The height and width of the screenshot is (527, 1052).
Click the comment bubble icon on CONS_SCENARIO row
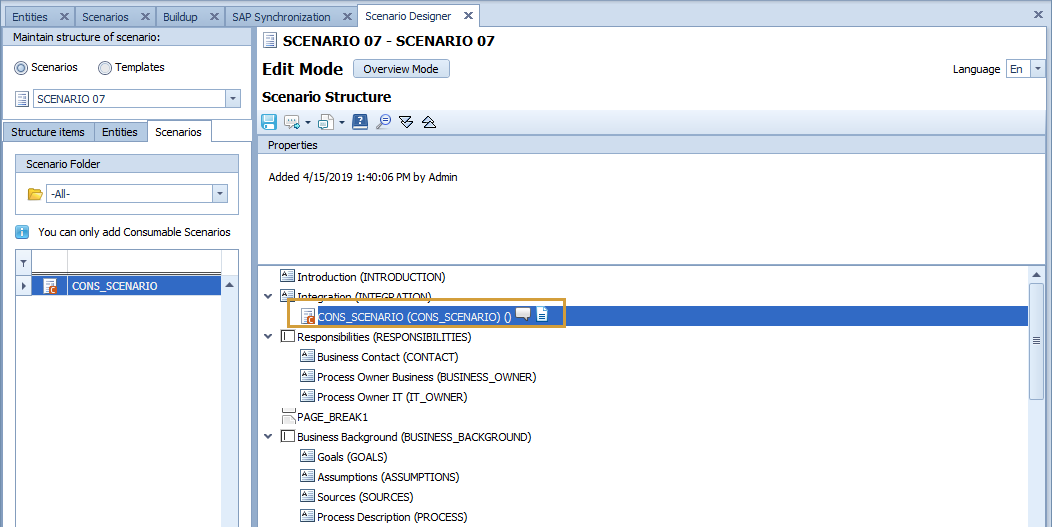(523, 315)
